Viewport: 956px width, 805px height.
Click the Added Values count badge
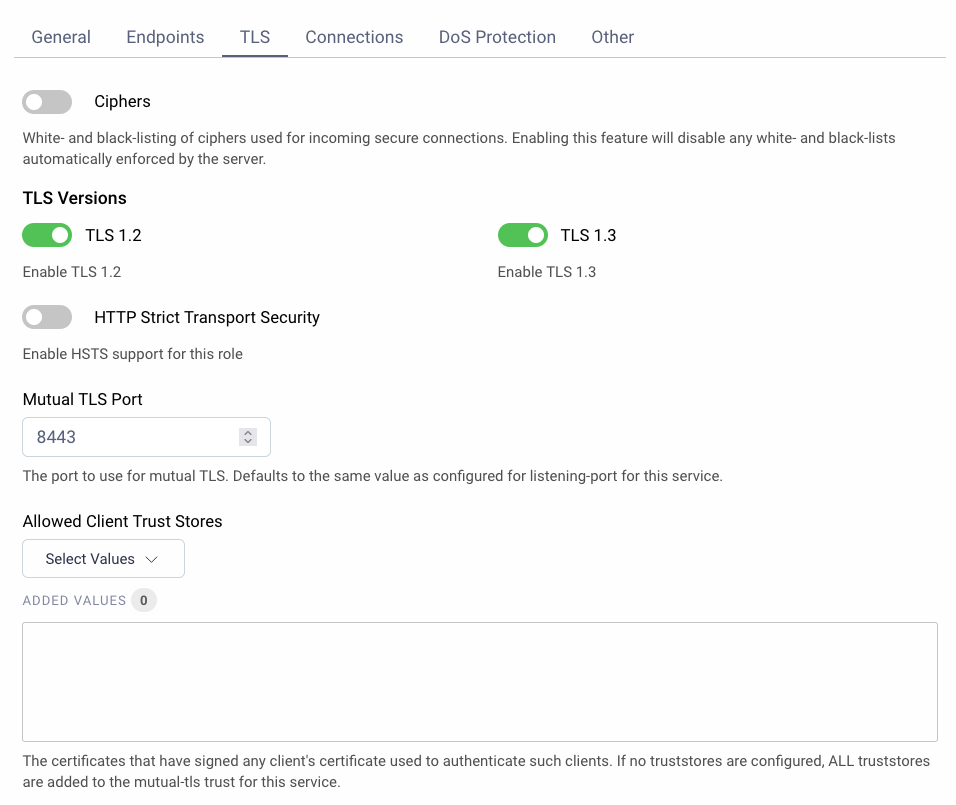point(143,600)
